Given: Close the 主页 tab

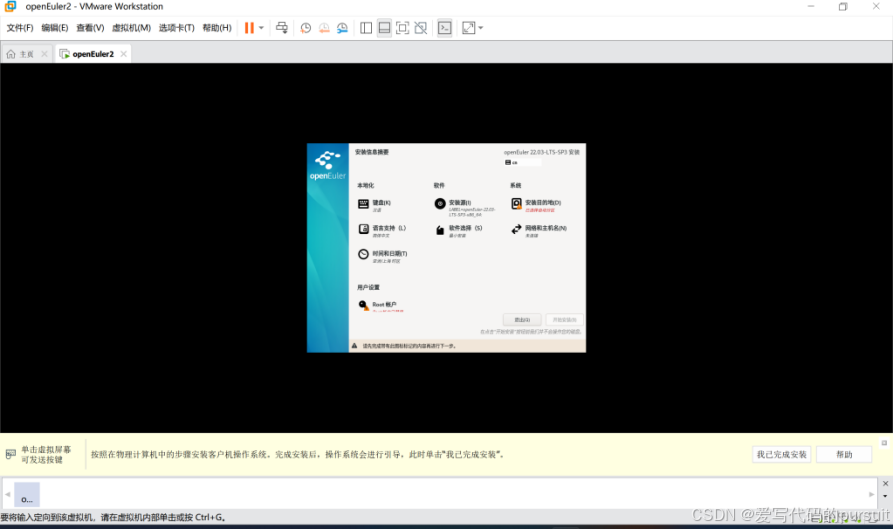Looking at the screenshot, I should (44, 54).
